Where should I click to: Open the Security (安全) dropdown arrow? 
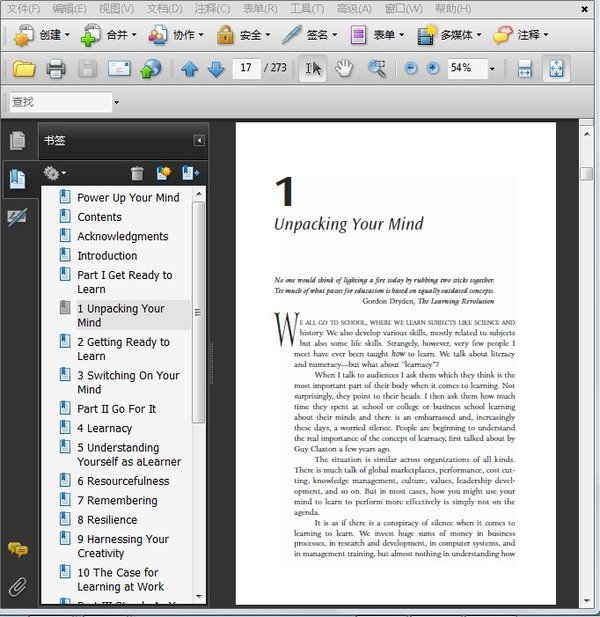[268, 35]
